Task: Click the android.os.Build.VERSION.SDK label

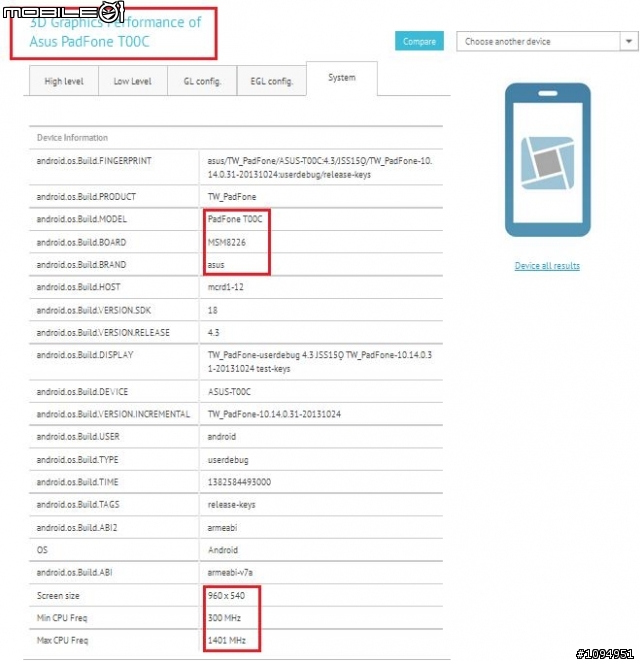Action: coord(93,310)
